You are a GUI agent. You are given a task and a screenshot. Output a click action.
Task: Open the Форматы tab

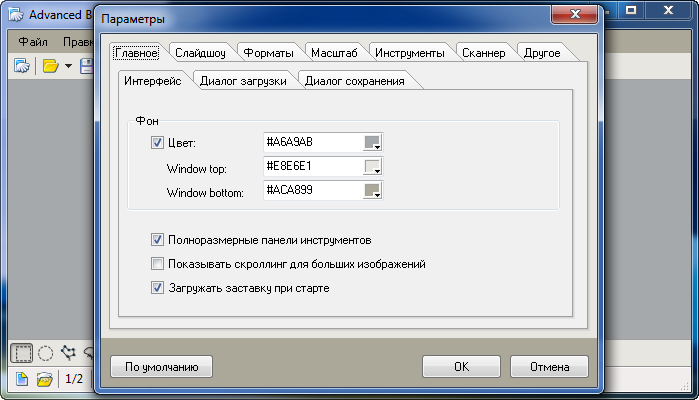click(x=268, y=53)
